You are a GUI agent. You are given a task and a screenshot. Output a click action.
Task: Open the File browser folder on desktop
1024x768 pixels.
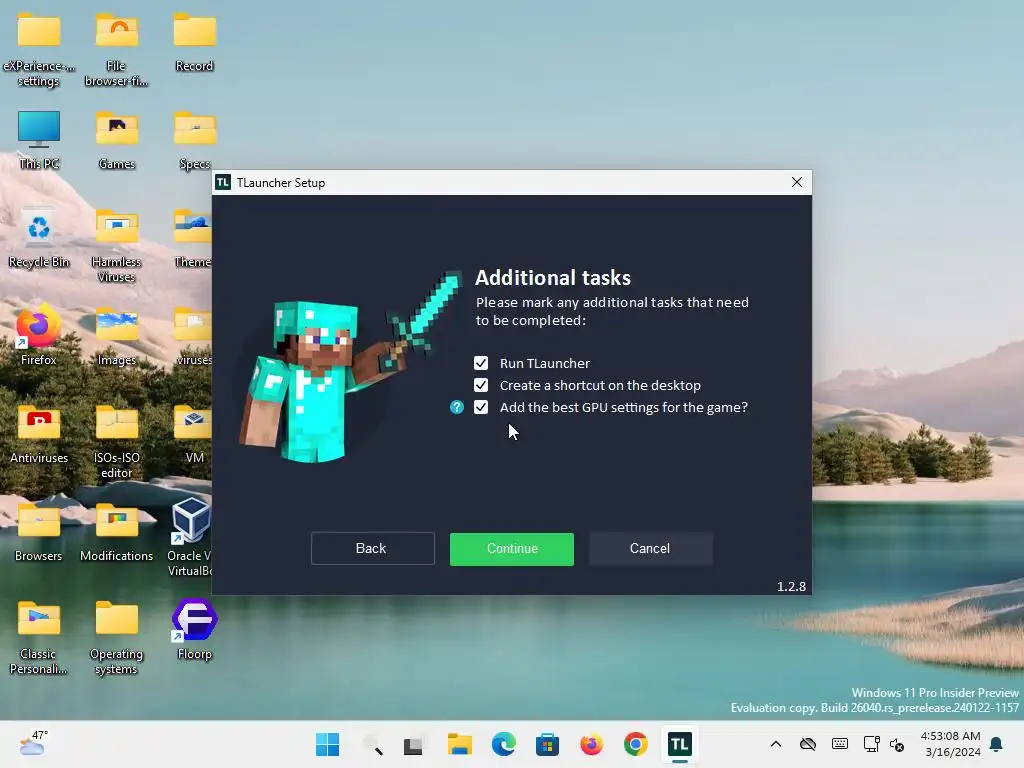[x=116, y=50]
